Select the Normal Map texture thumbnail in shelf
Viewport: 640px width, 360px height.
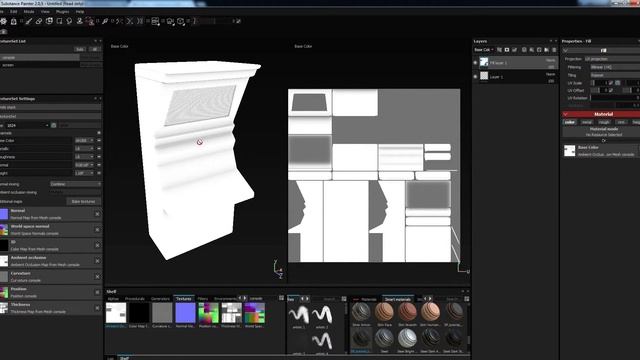coord(185,313)
